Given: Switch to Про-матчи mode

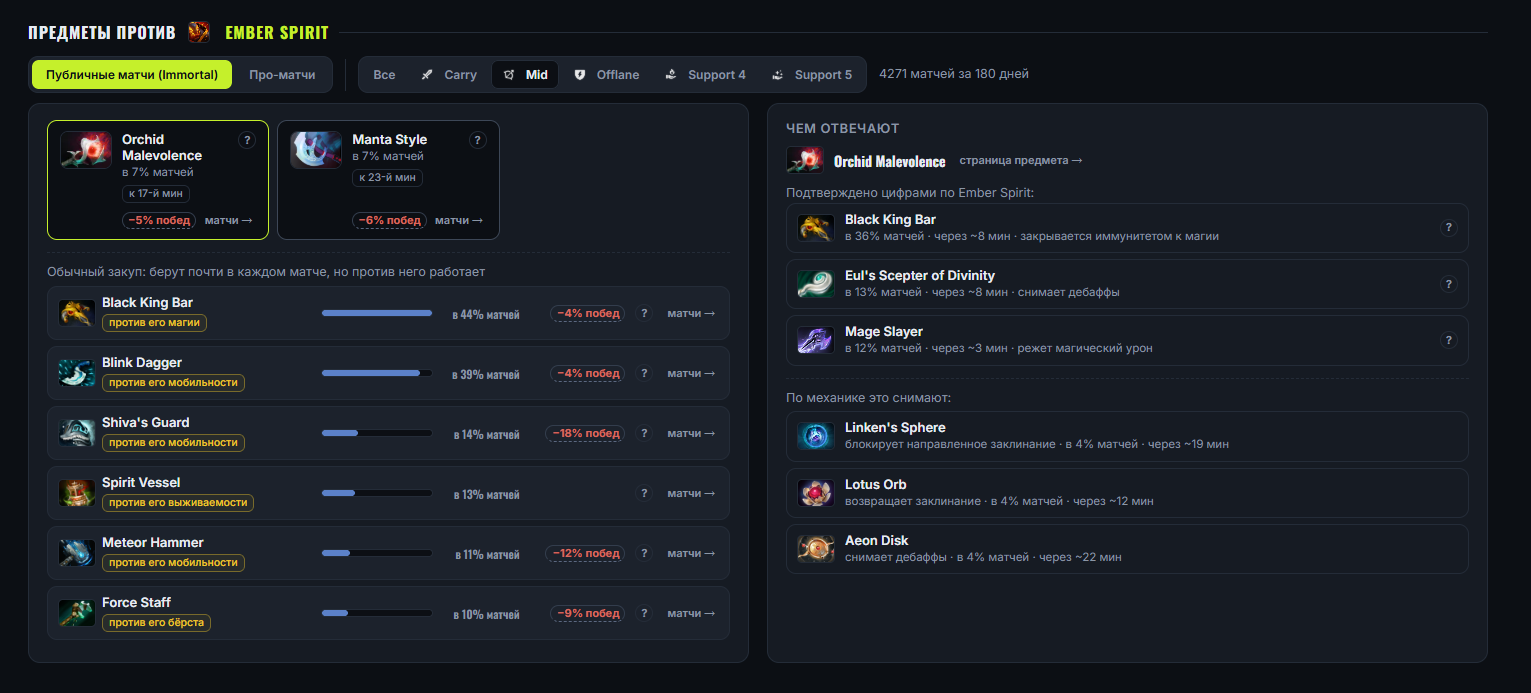Looking at the screenshot, I should coord(282,75).
